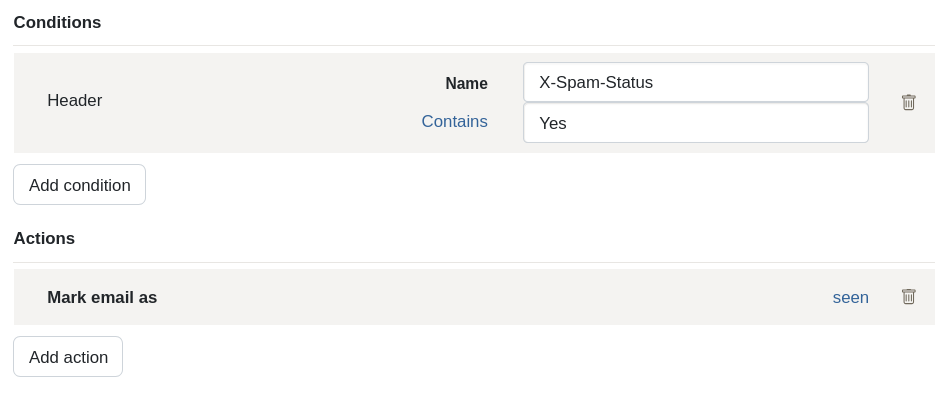Click the divider line below Conditions heading
This screenshot has height=411, width=952.
click(x=474, y=46)
